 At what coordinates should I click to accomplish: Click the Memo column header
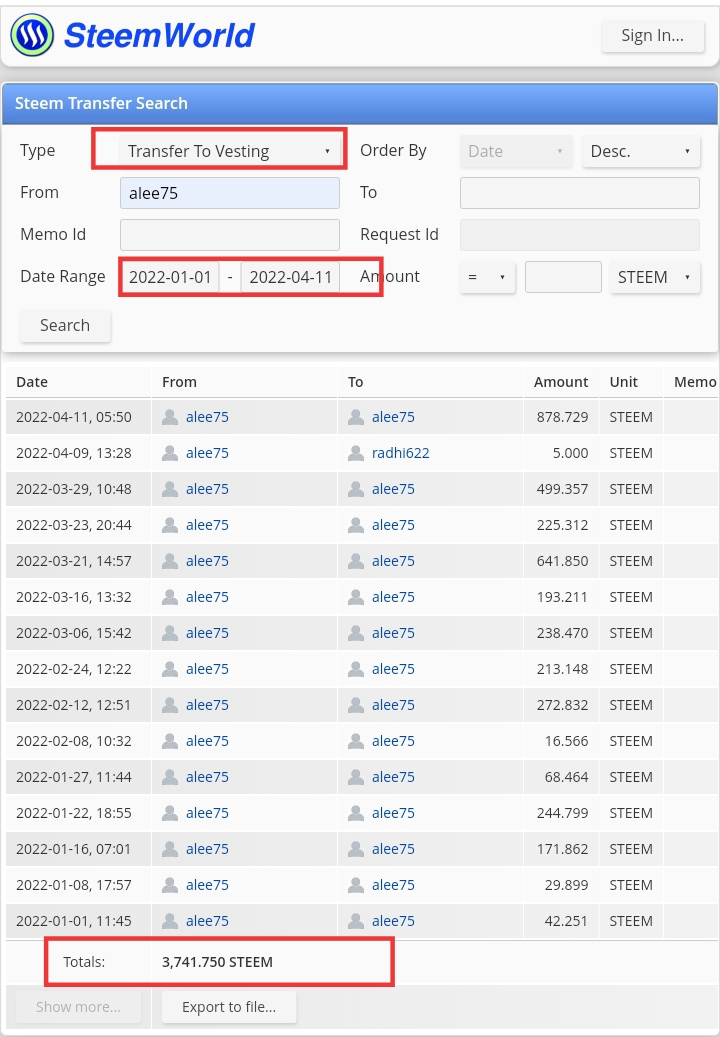tap(695, 382)
